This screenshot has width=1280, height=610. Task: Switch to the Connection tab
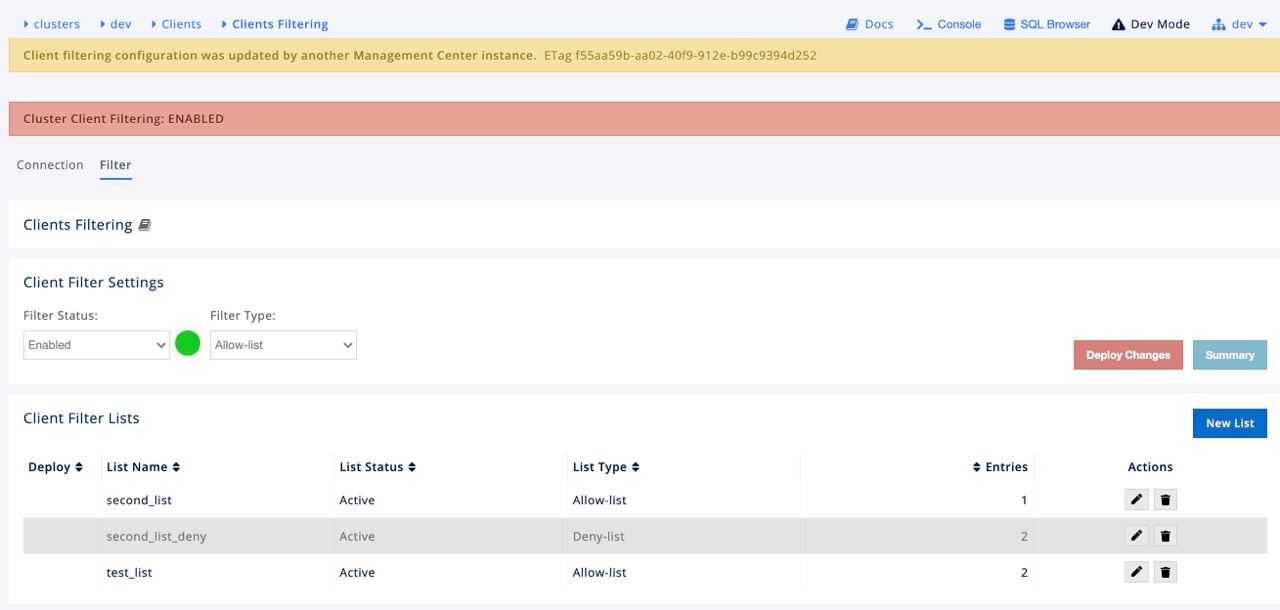[x=50, y=165]
